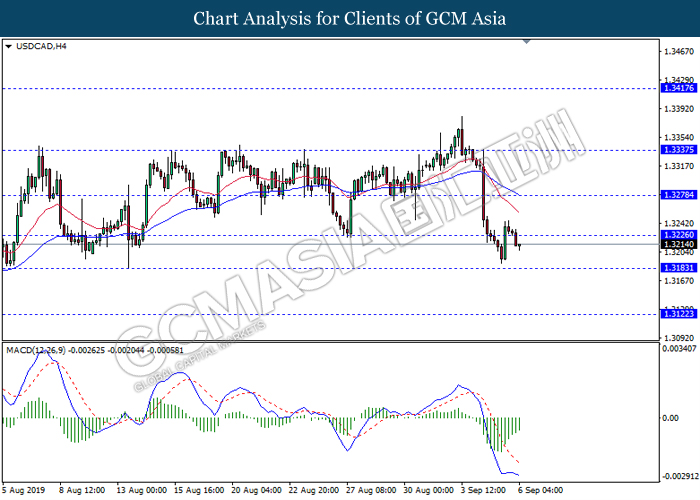Click the 1.30920 price axis value
The width and height of the screenshot is (700, 500).
tap(679, 338)
